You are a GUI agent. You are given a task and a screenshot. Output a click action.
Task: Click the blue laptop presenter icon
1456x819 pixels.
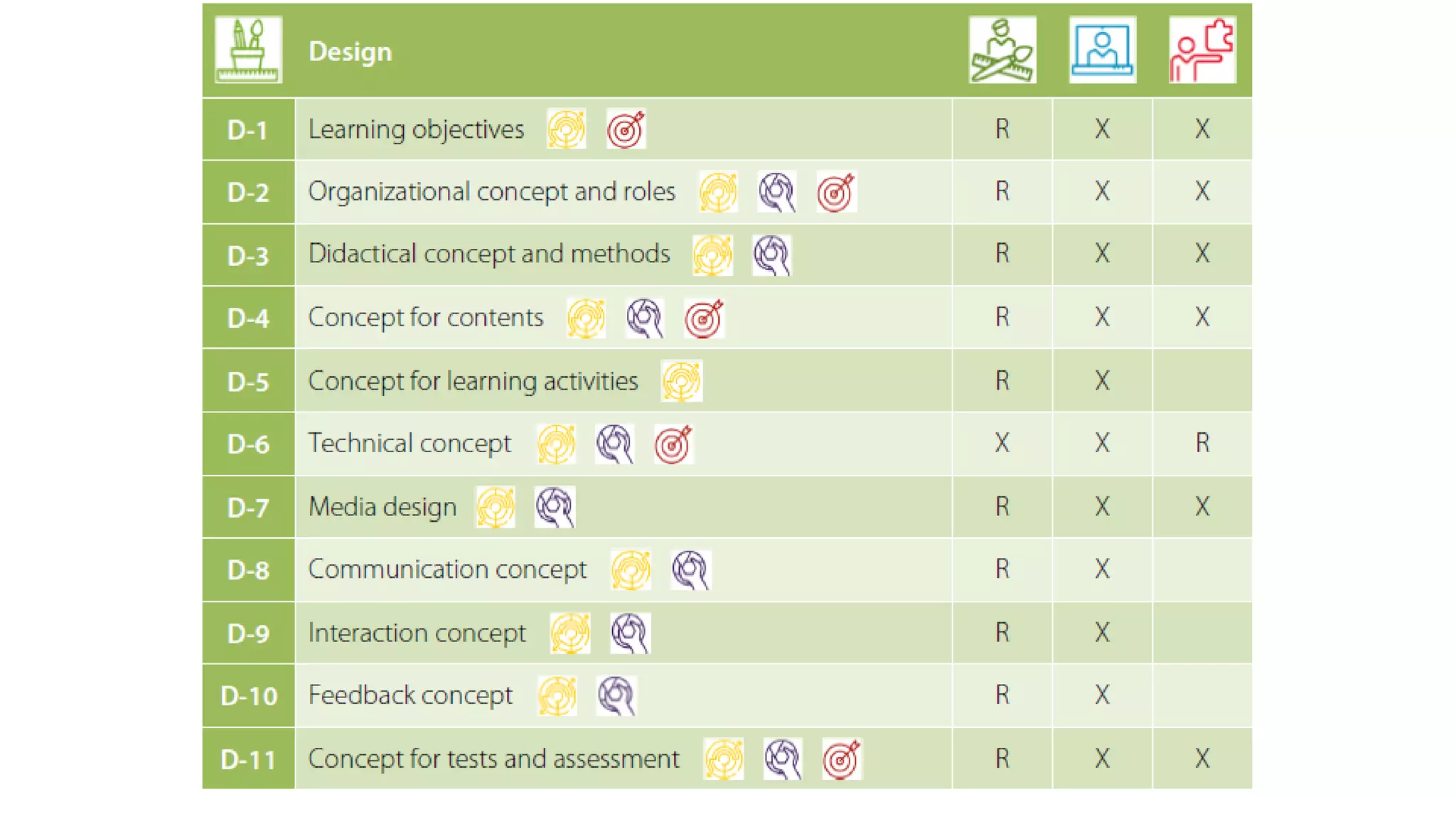click(x=1102, y=50)
